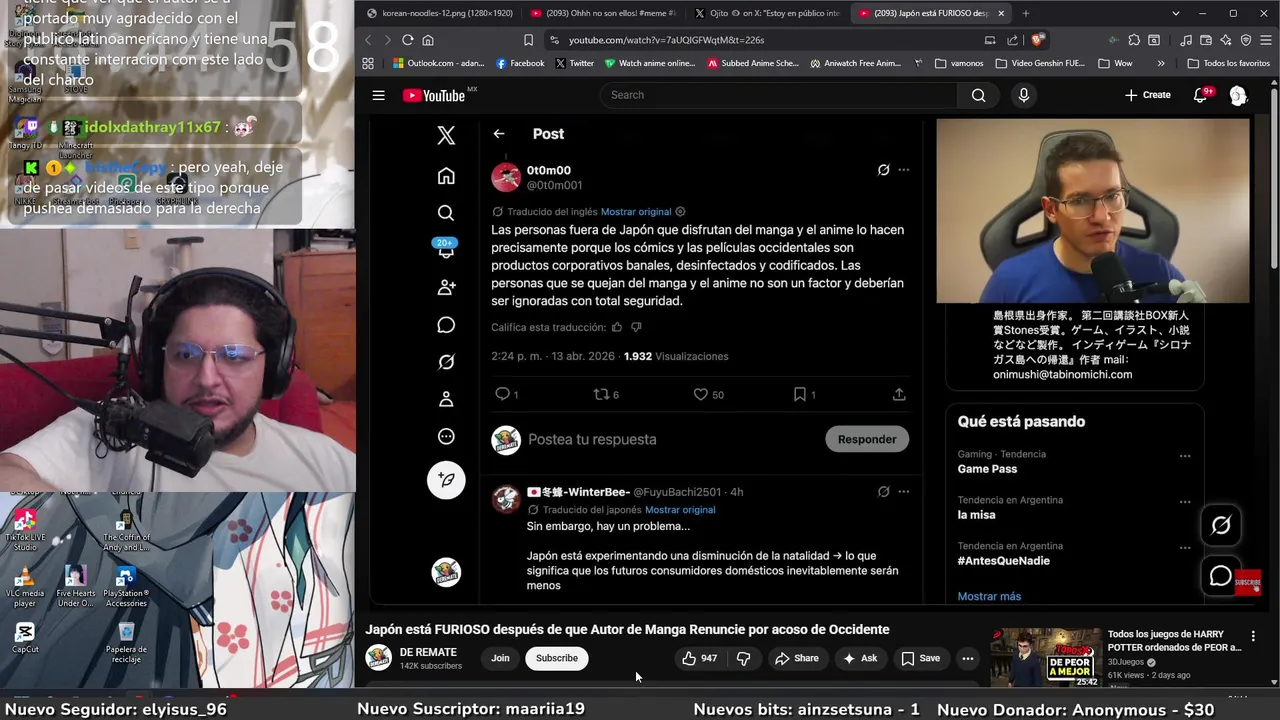
Task: Open options for la misa trend
Action: coord(1185,502)
